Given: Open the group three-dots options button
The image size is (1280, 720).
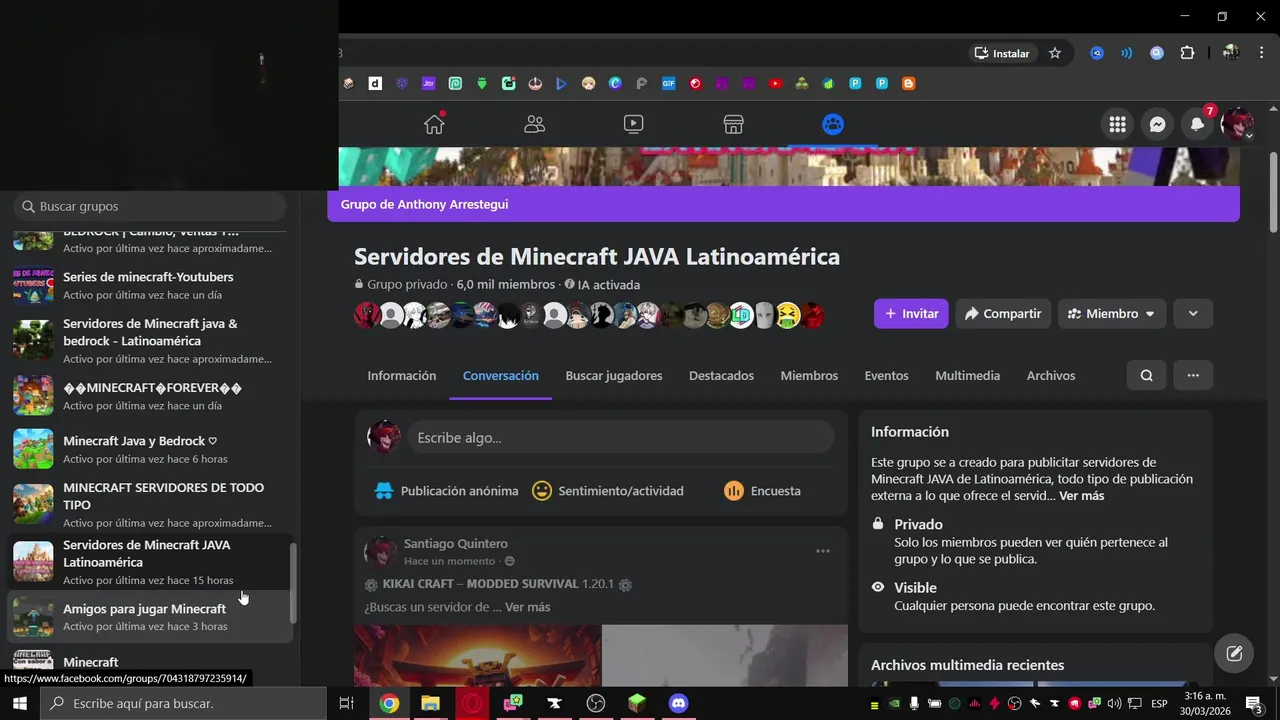Looking at the screenshot, I should (1193, 375).
